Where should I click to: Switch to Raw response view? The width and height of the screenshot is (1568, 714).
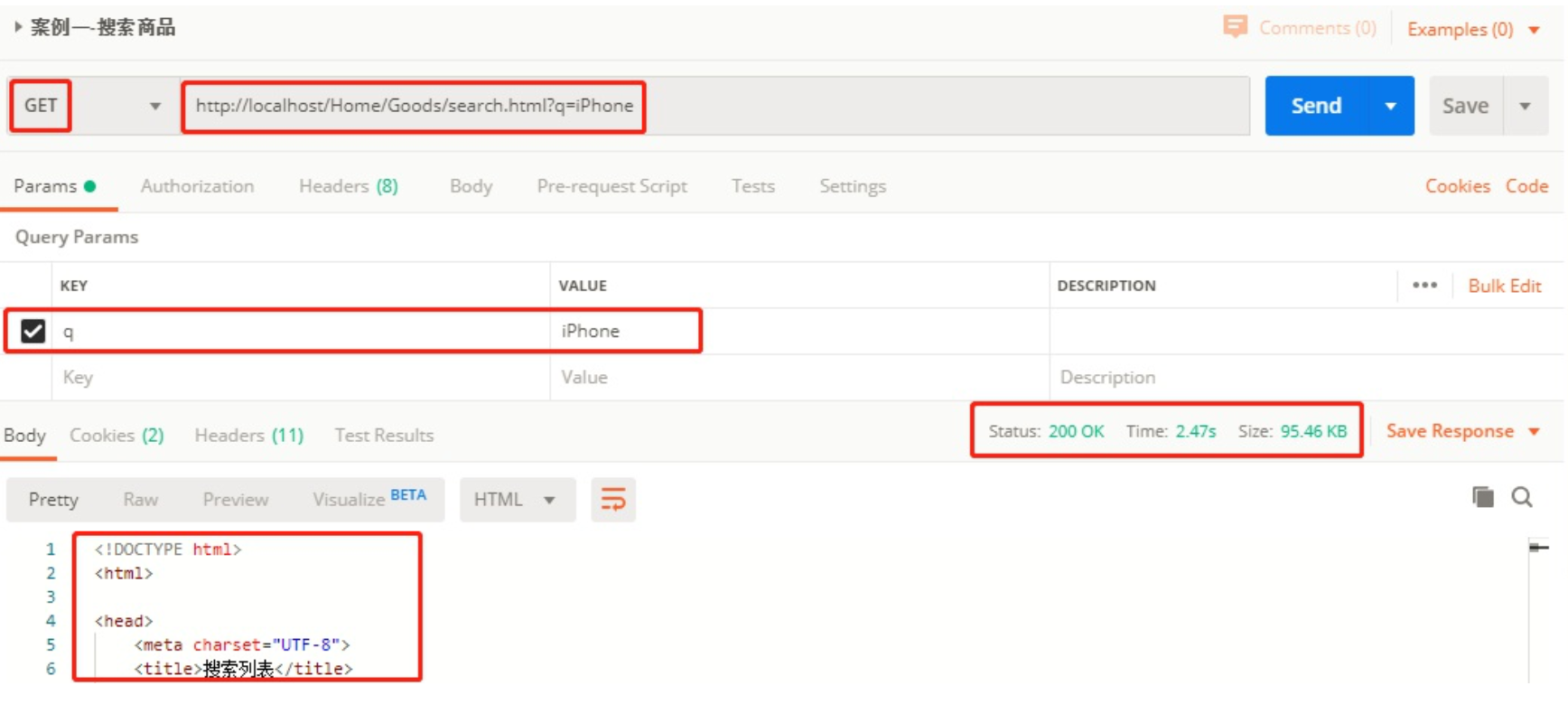(x=141, y=500)
